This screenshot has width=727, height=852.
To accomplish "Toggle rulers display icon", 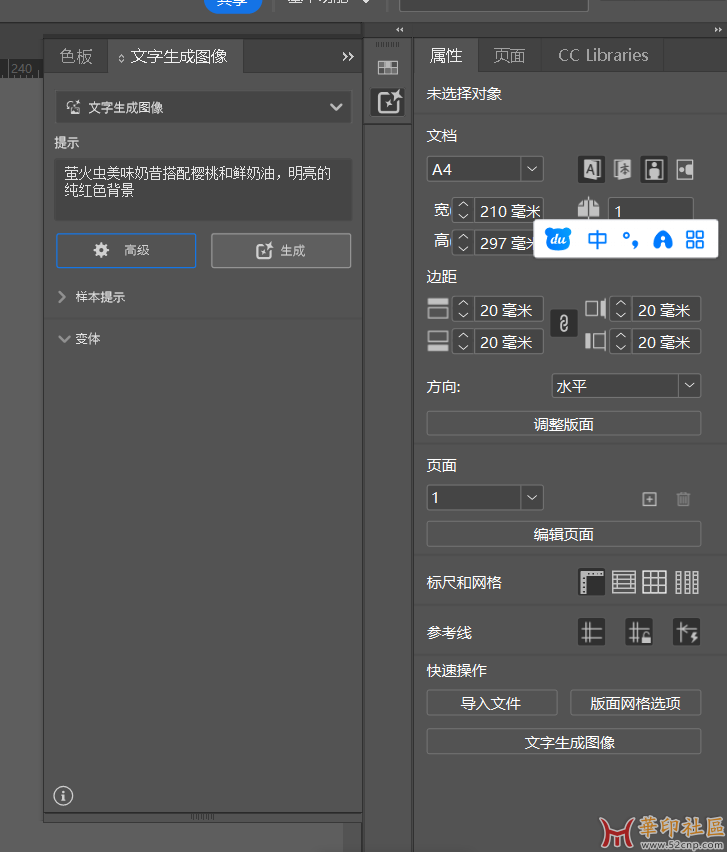I will point(591,582).
